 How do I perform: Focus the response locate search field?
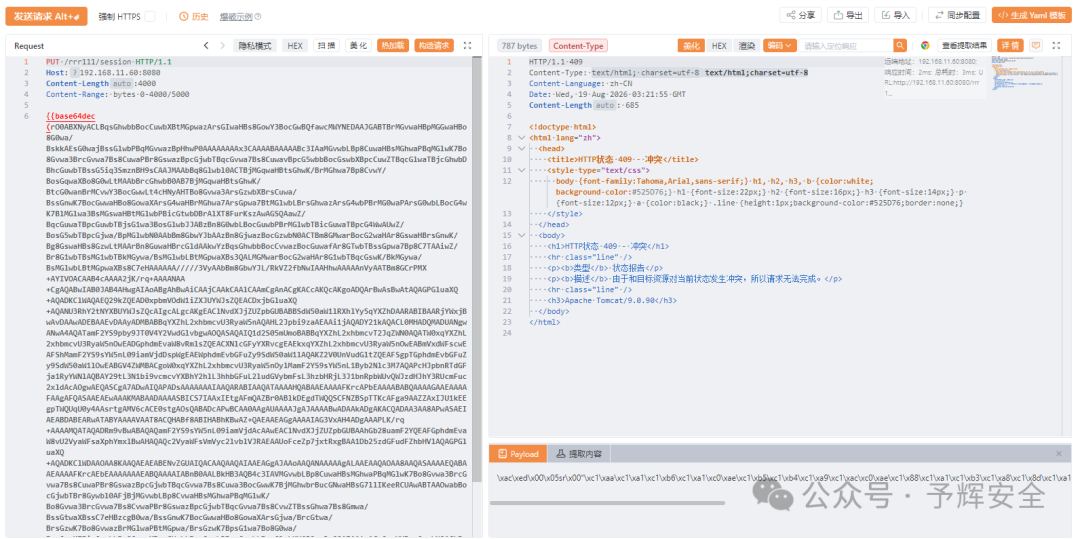click(847, 45)
